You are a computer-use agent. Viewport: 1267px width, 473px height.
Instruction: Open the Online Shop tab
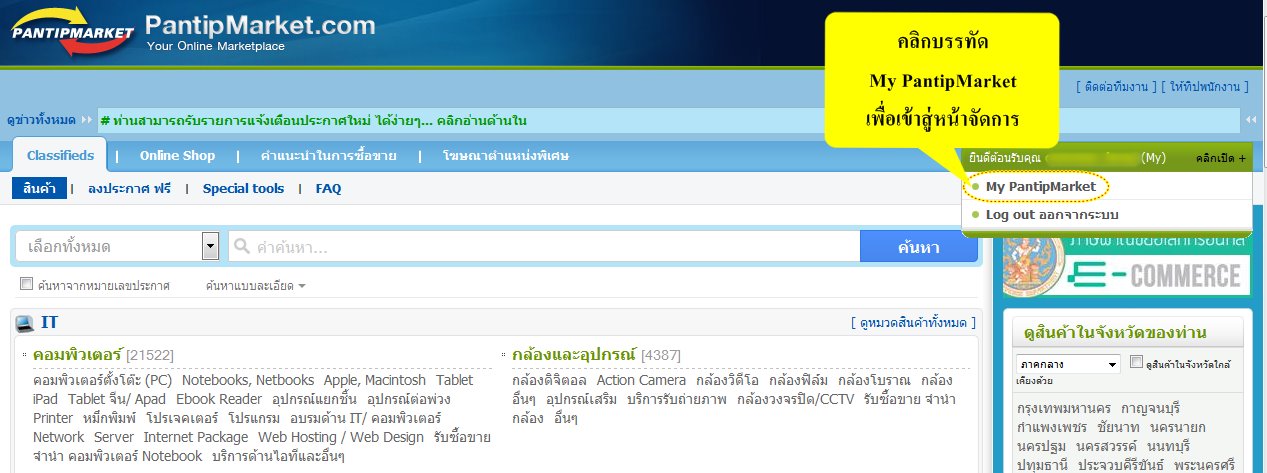click(177, 156)
